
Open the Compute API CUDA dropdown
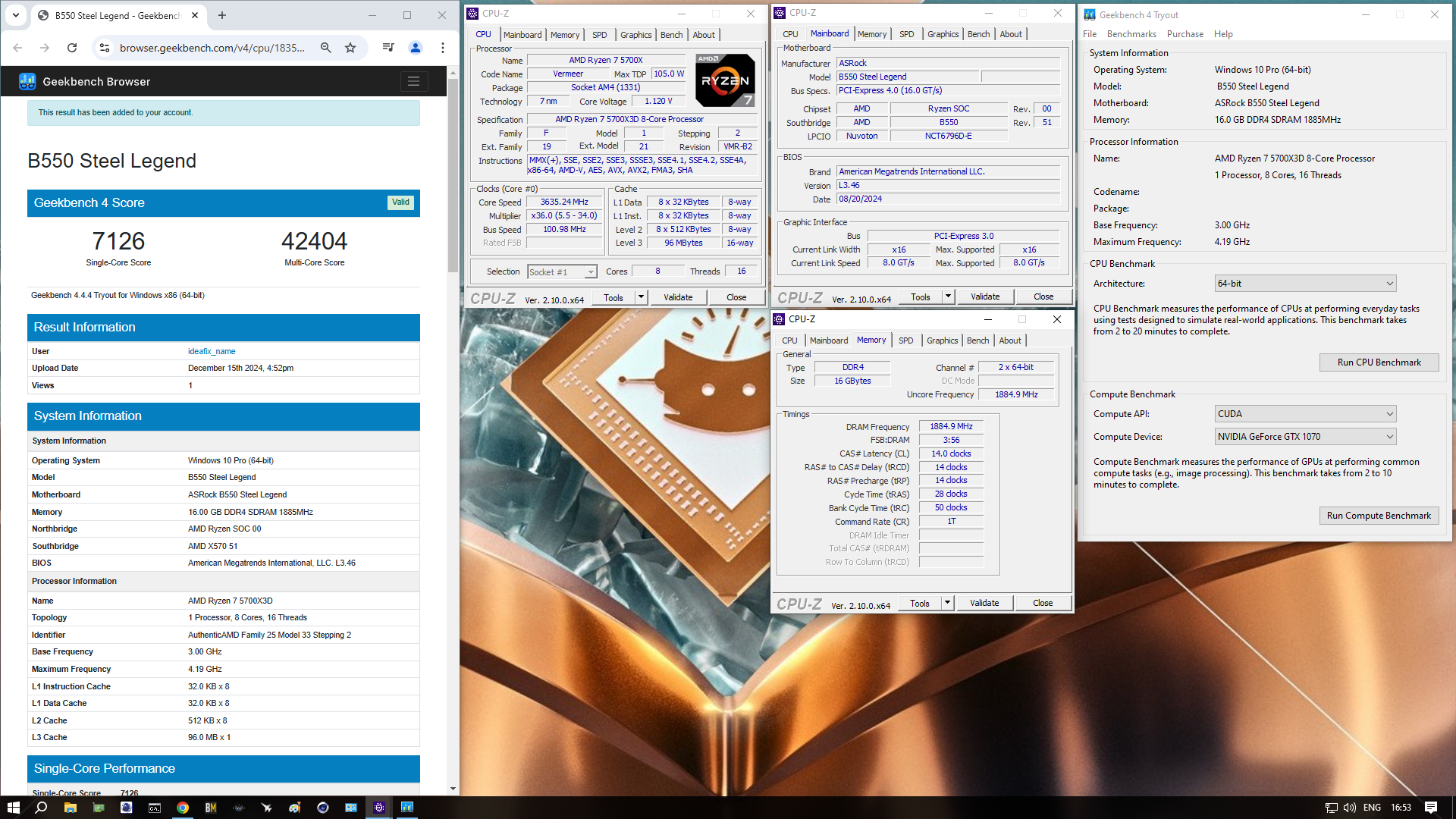pyautogui.click(x=1305, y=414)
